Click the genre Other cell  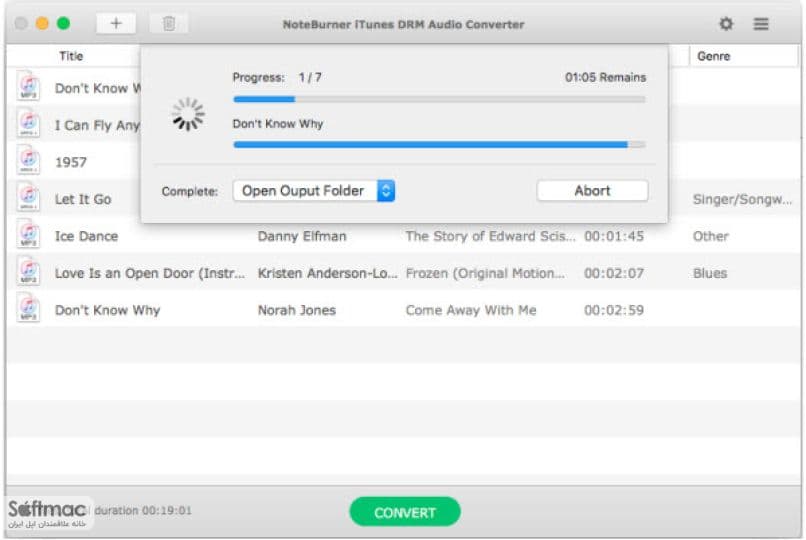[710, 236]
